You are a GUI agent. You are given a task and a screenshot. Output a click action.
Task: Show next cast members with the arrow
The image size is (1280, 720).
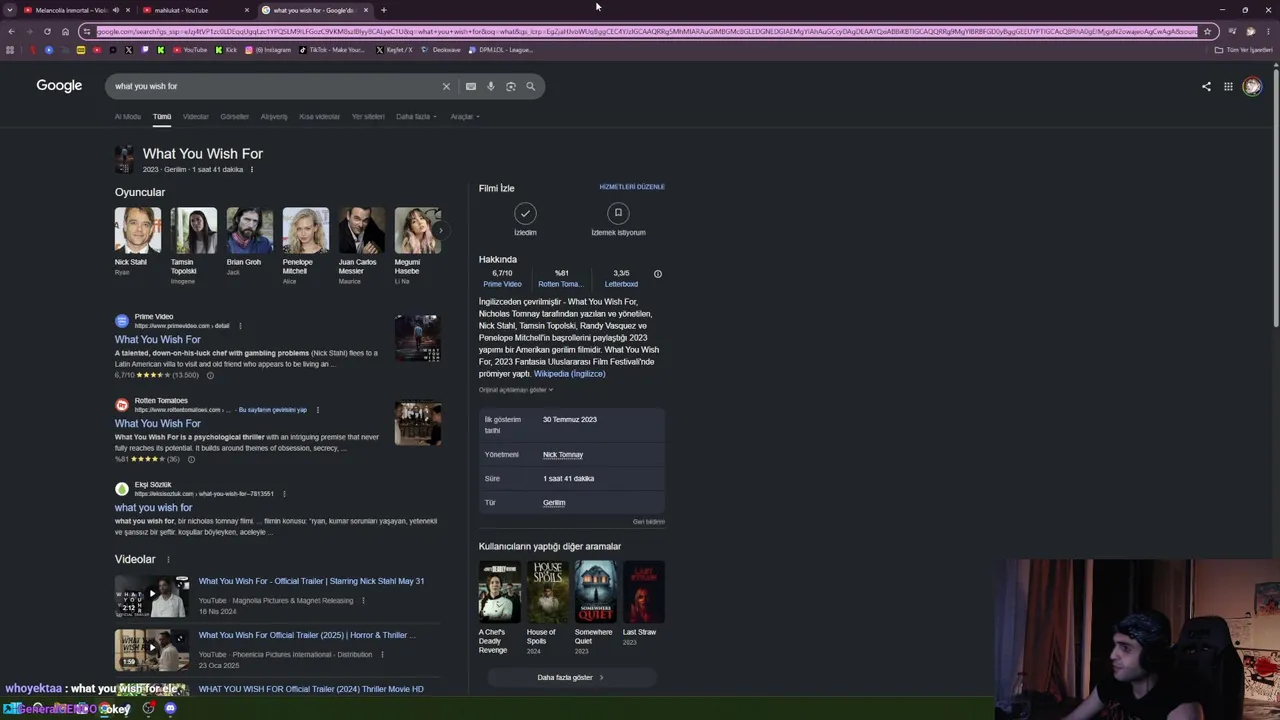[440, 231]
